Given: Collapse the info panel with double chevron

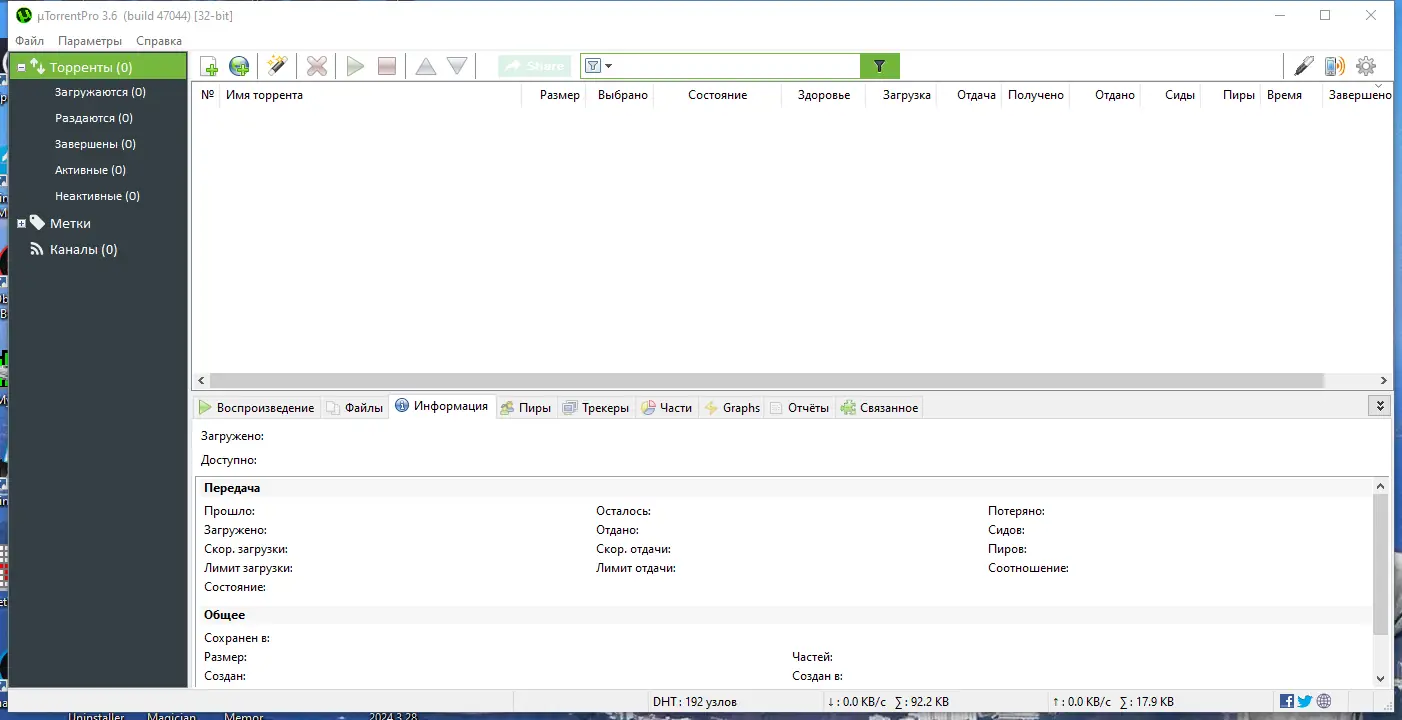Looking at the screenshot, I should pyautogui.click(x=1379, y=405).
